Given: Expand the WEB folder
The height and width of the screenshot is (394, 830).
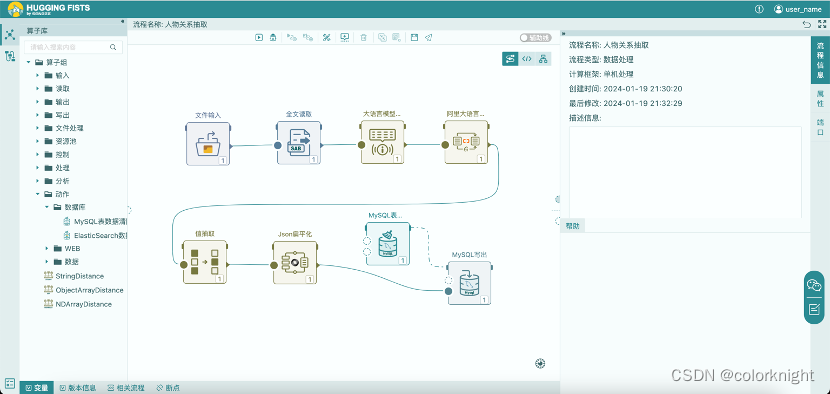Looking at the screenshot, I should point(47,248).
